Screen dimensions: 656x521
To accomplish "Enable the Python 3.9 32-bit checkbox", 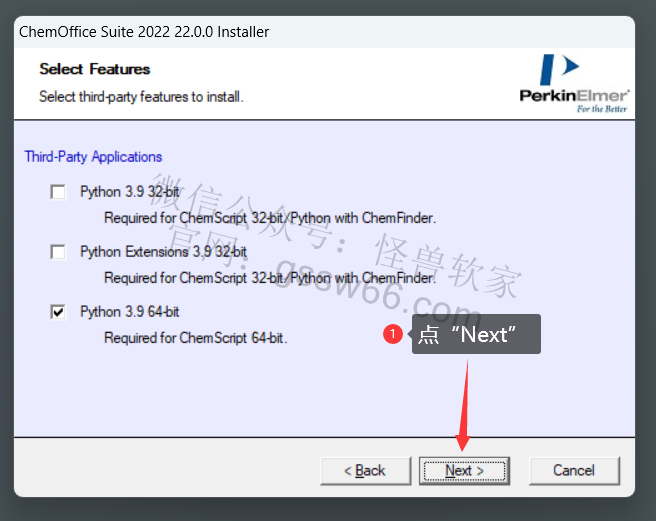I will [58, 192].
